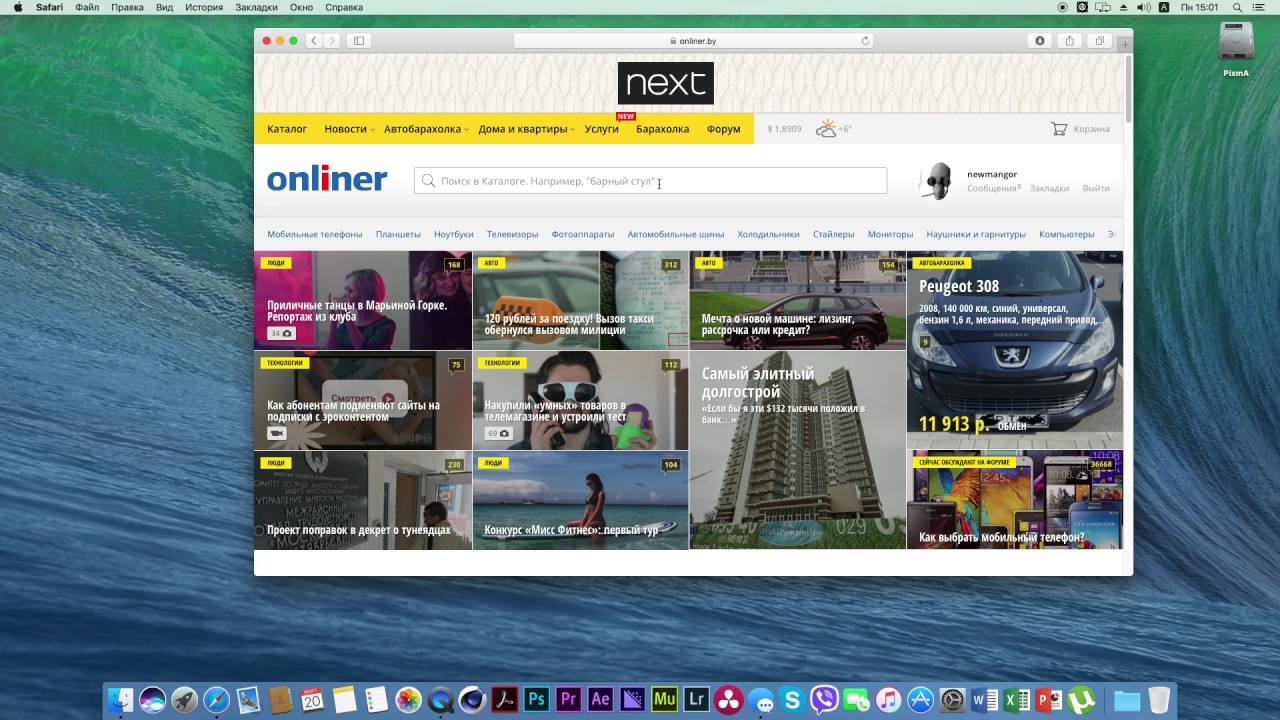Go back with Safari's back arrow
The height and width of the screenshot is (720, 1280).
tap(313, 41)
